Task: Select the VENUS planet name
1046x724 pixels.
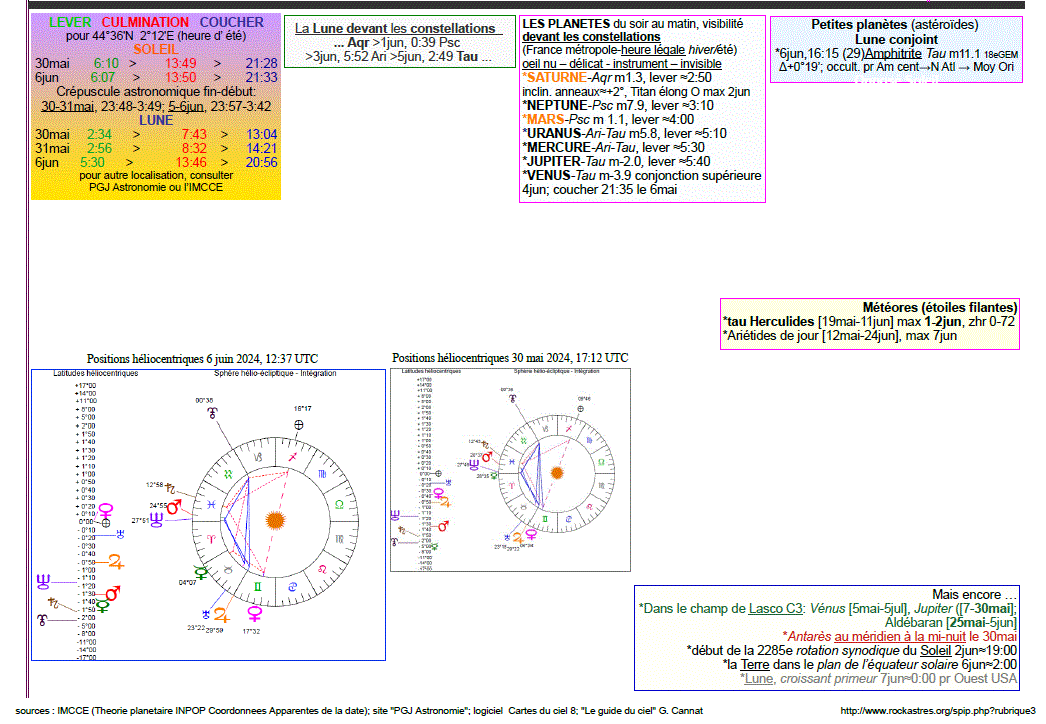Action: 549,175
